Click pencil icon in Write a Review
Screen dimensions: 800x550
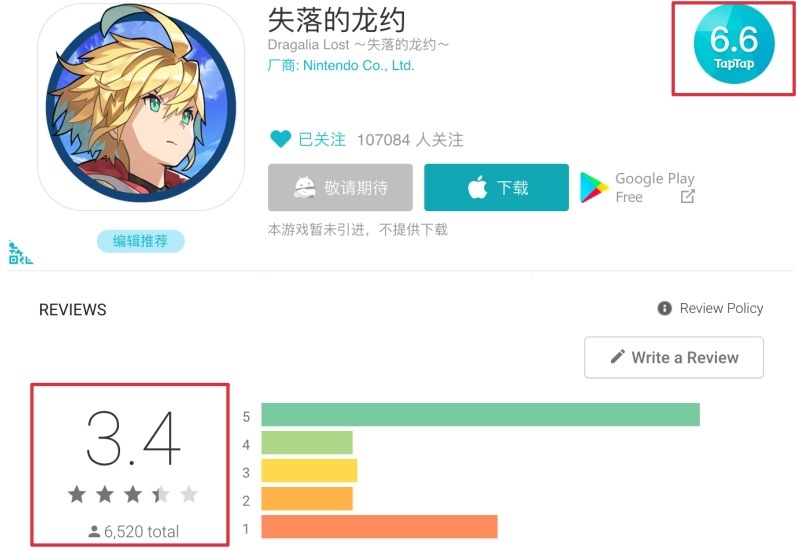[617, 357]
